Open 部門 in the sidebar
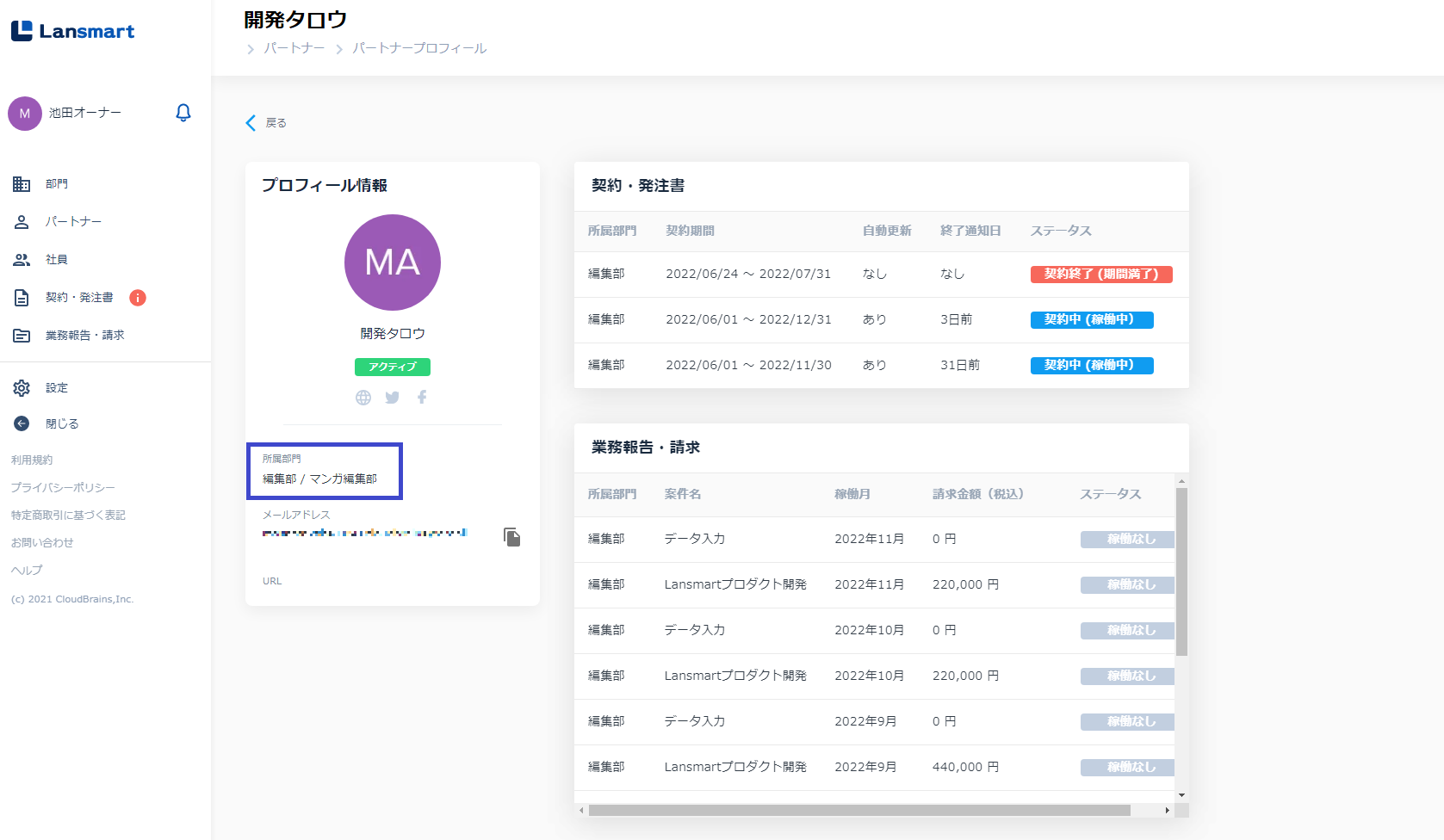Image resolution: width=1444 pixels, height=840 pixels. (x=57, y=184)
